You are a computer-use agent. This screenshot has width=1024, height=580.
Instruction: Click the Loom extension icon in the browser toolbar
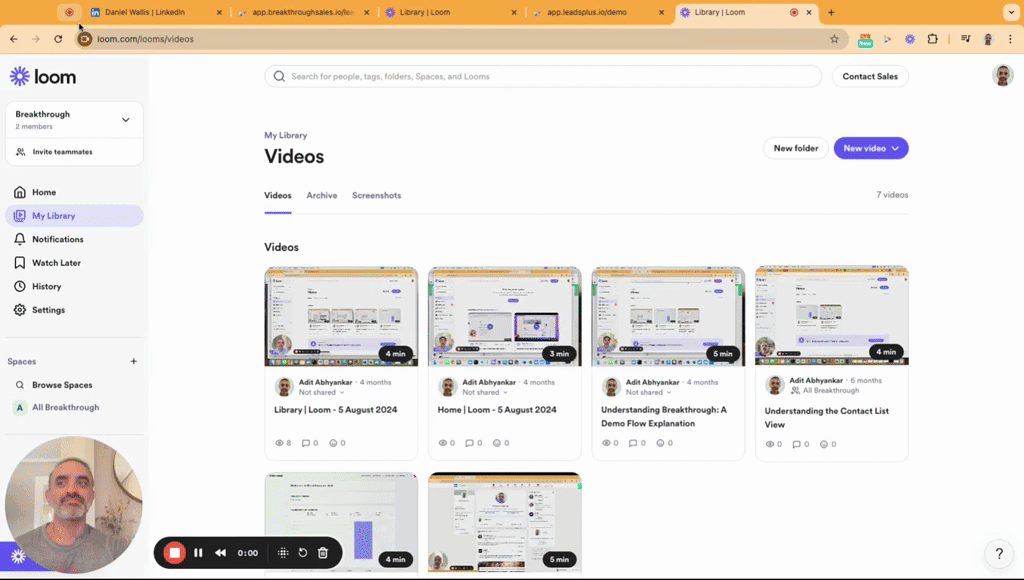tap(910, 39)
